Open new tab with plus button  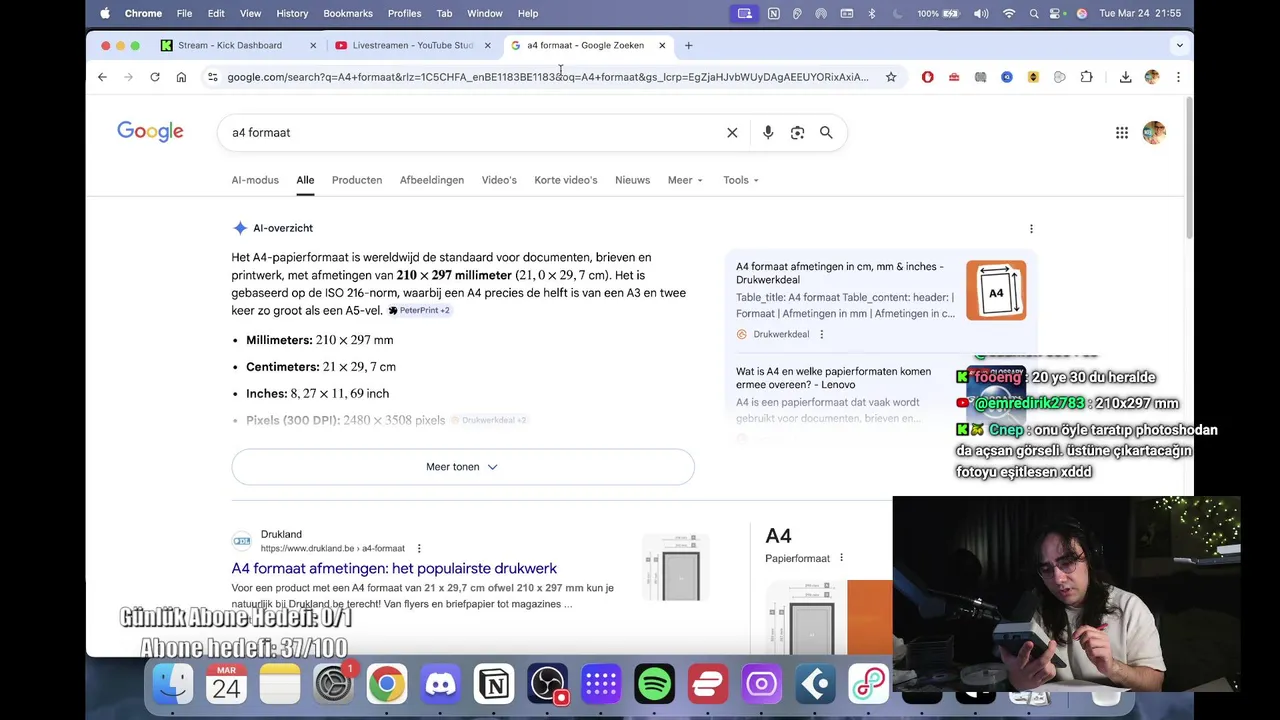[x=688, y=45]
